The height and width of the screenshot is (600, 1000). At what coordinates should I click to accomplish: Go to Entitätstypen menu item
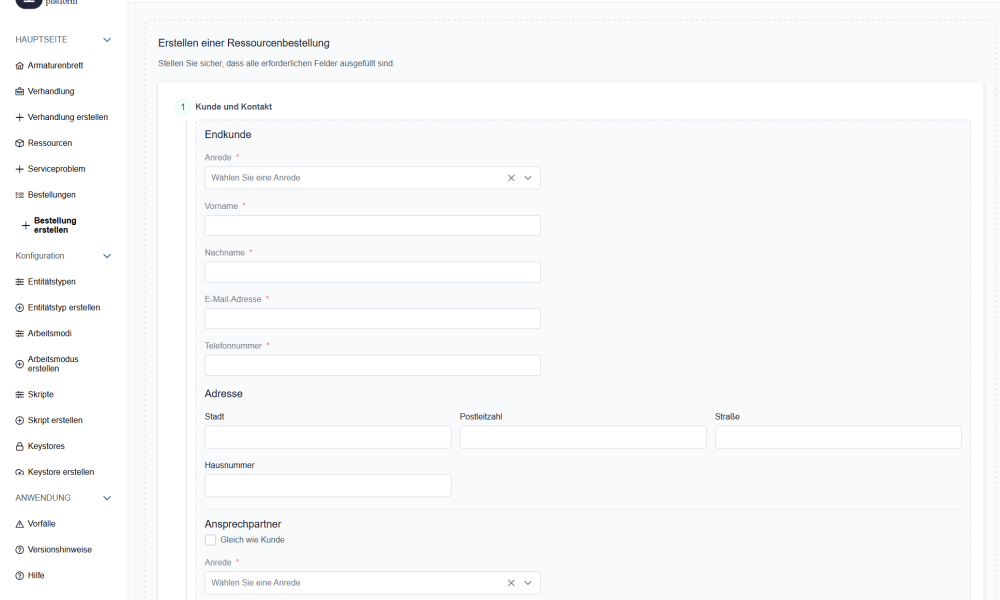51,282
